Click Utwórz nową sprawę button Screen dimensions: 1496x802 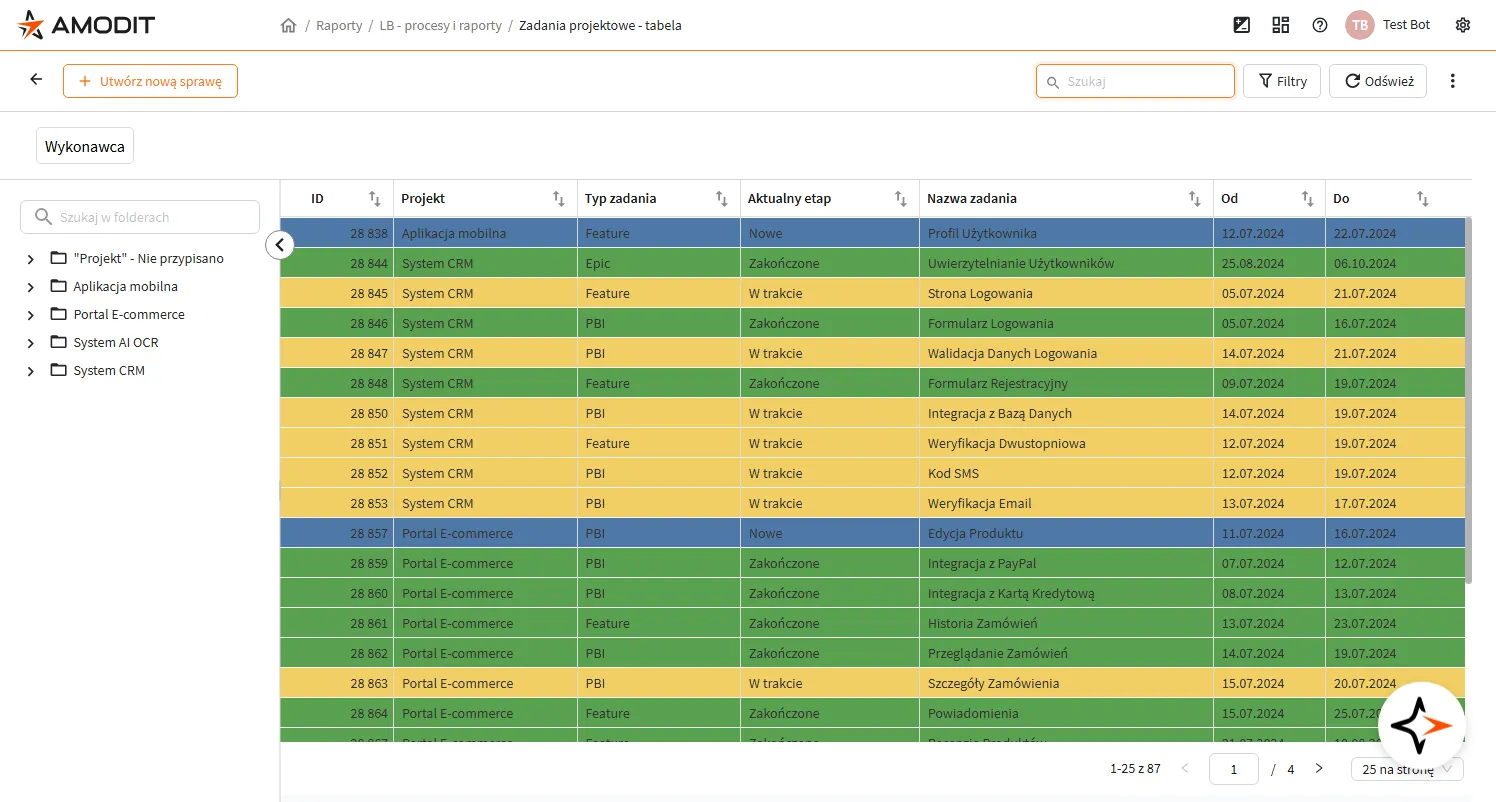(x=150, y=81)
